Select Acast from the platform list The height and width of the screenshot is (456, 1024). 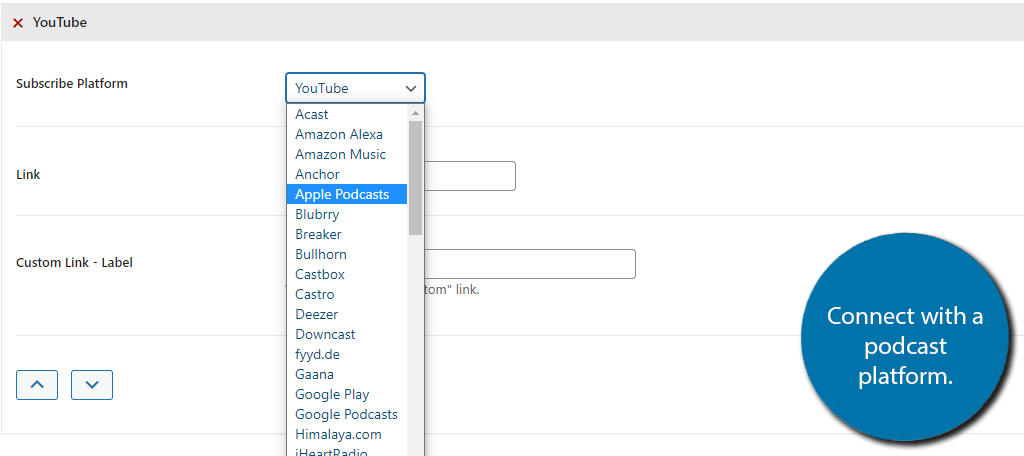[347, 114]
